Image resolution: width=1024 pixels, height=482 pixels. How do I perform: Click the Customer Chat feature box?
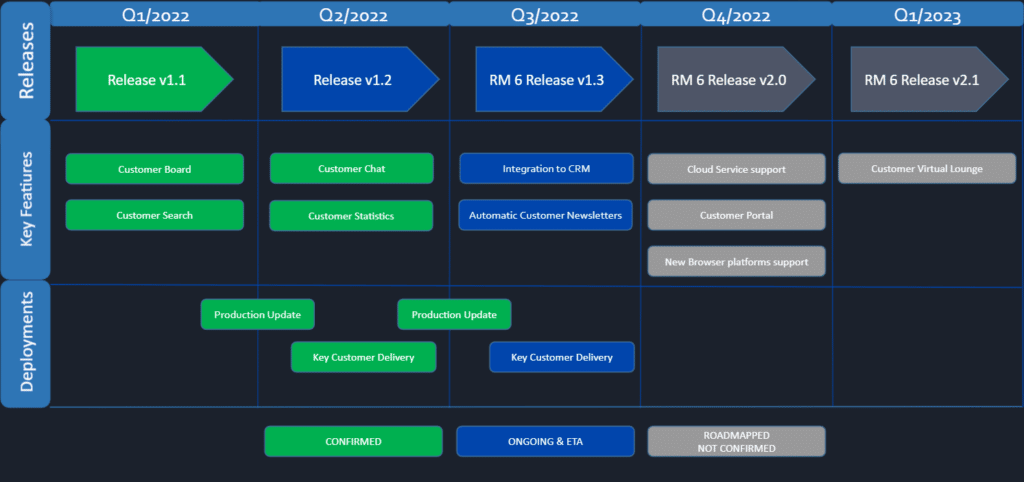coord(351,169)
